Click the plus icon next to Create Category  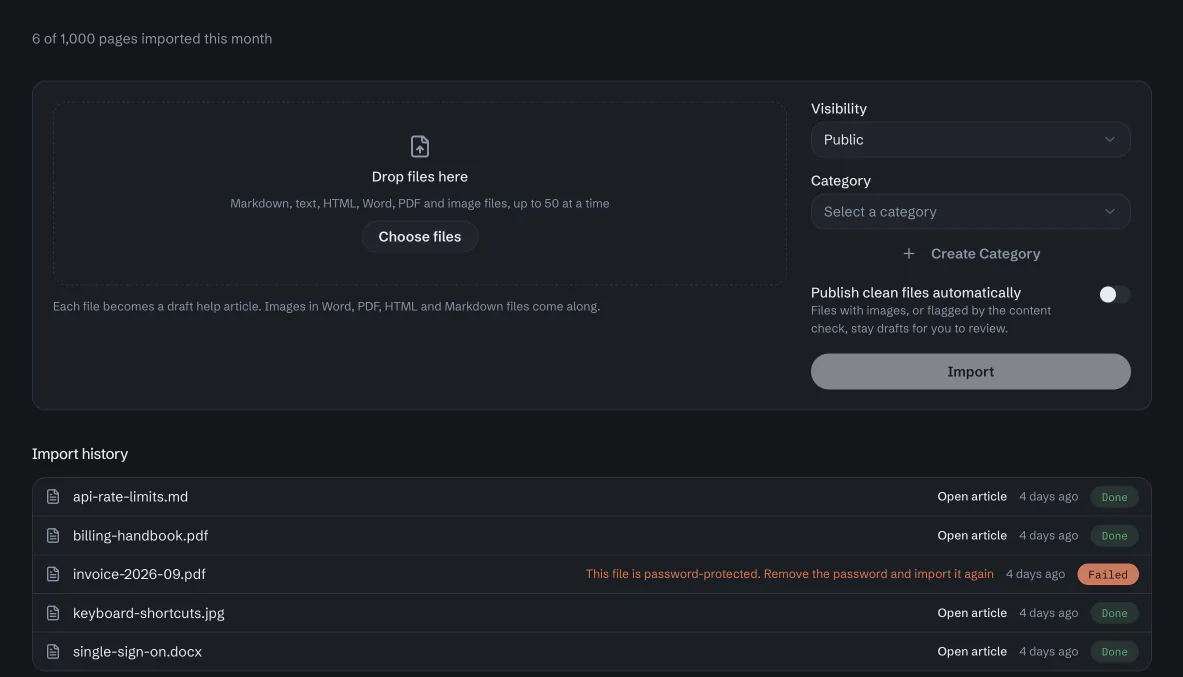[x=908, y=254]
